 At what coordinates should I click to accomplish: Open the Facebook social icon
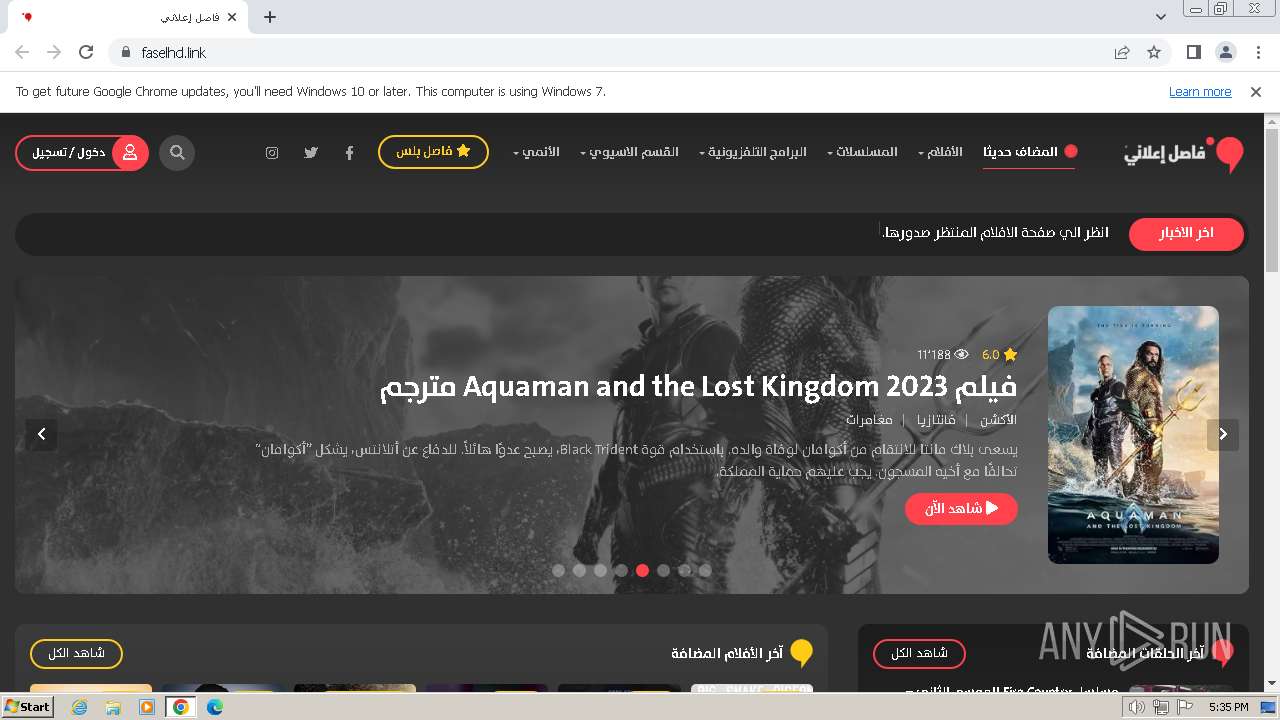[x=349, y=153]
